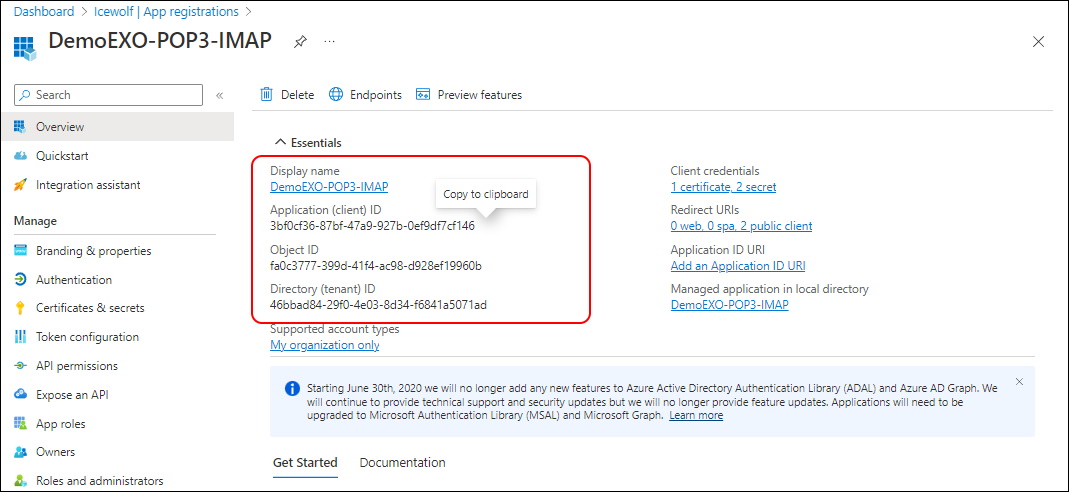This screenshot has height=492, width=1069.
Task: Click the Integration assistant rocket icon
Action: [20, 185]
